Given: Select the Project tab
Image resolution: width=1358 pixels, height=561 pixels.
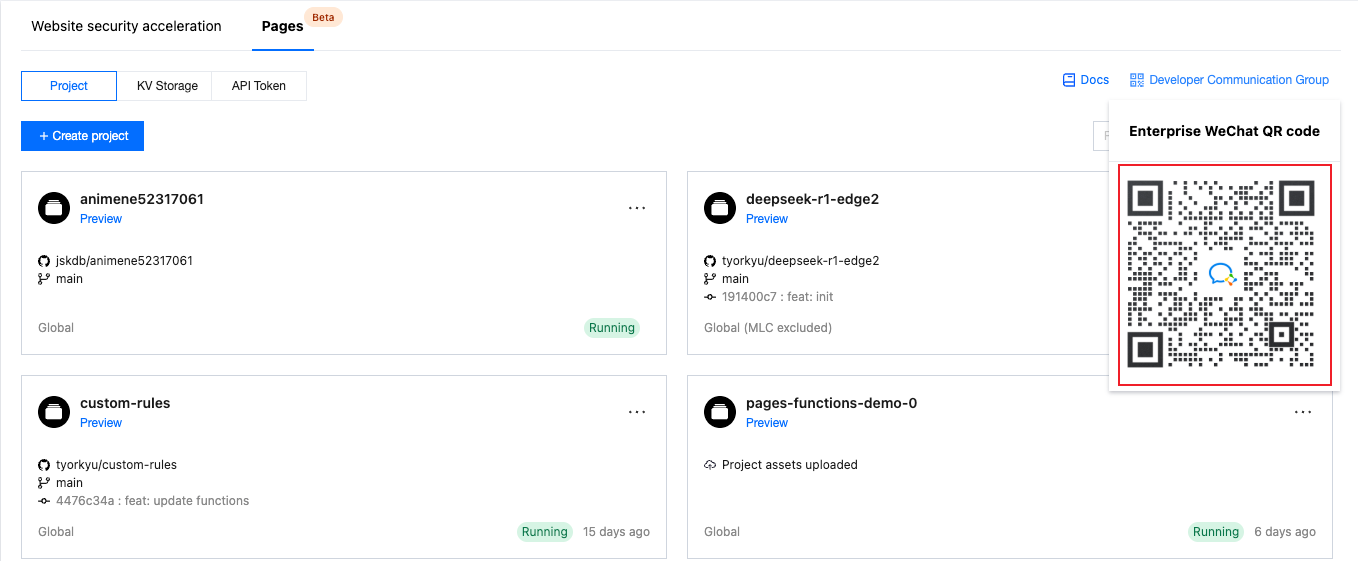Looking at the screenshot, I should [x=69, y=86].
